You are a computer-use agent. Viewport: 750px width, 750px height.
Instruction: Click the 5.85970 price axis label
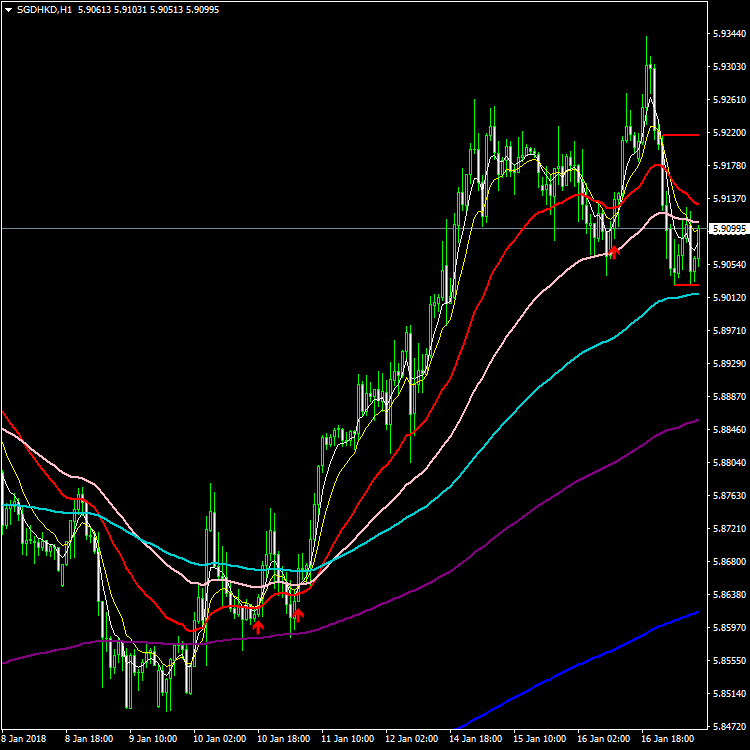[x=729, y=628]
